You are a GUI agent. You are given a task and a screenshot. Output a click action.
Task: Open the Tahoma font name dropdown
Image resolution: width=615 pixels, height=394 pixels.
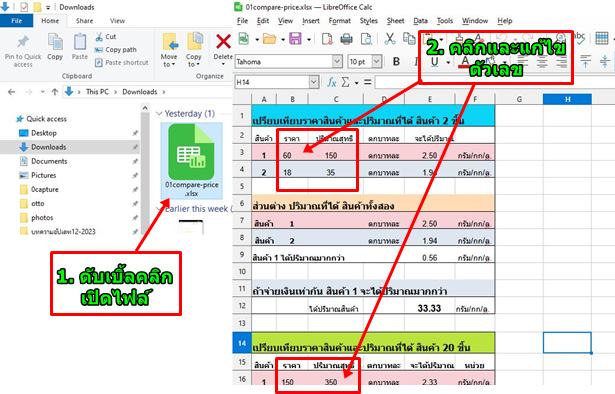click(x=337, y=62)
